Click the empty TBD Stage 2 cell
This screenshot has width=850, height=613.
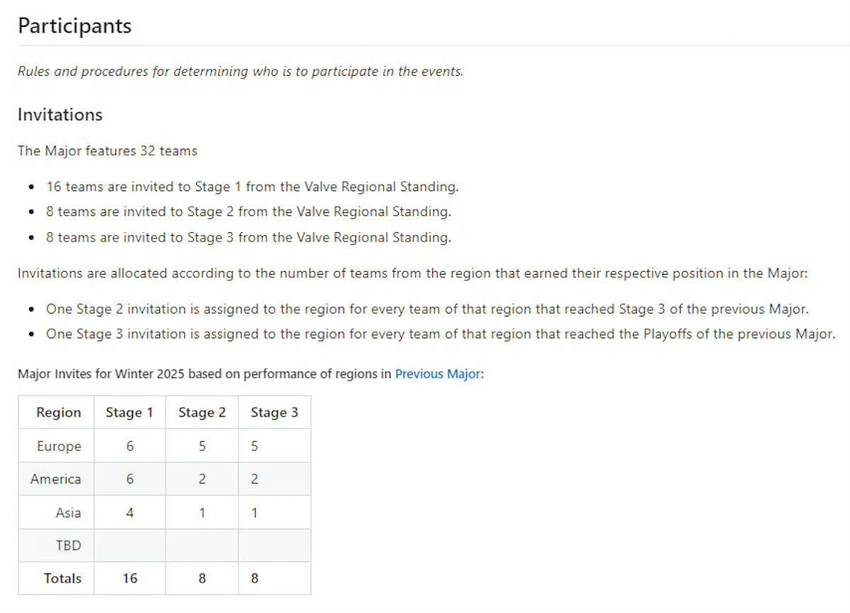tap(202, 545)
